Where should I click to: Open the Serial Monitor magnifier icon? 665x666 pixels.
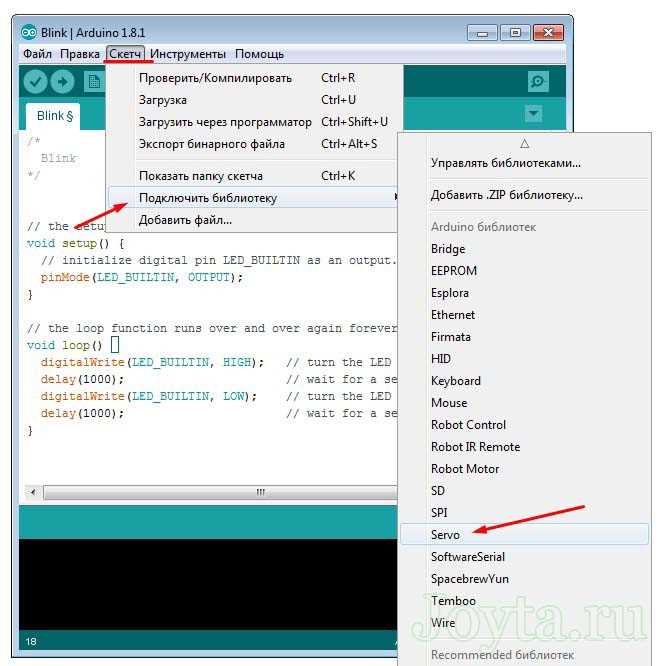coord(538,81)
